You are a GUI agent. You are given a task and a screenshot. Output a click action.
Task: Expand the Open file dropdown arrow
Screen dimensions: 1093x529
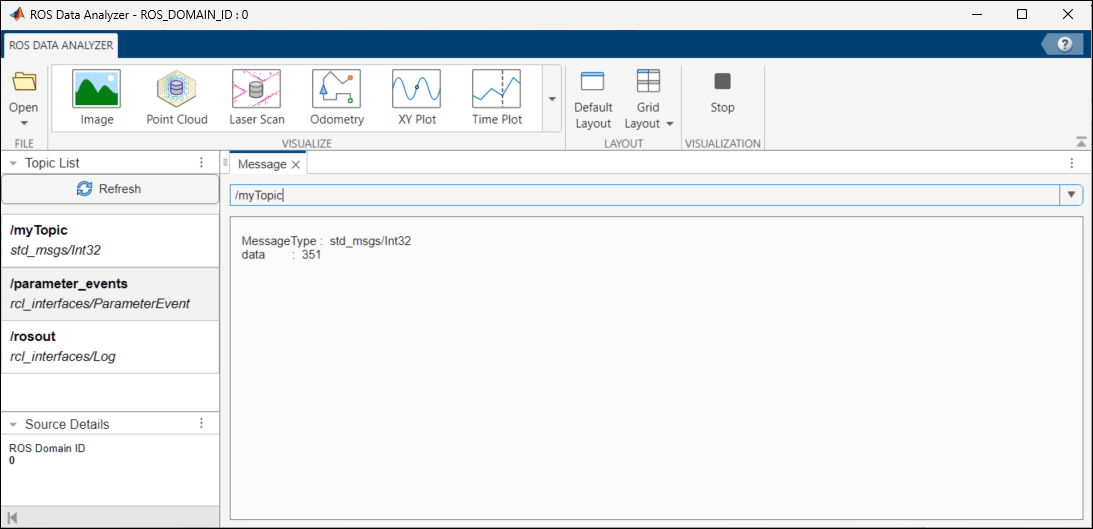point(24,123)
